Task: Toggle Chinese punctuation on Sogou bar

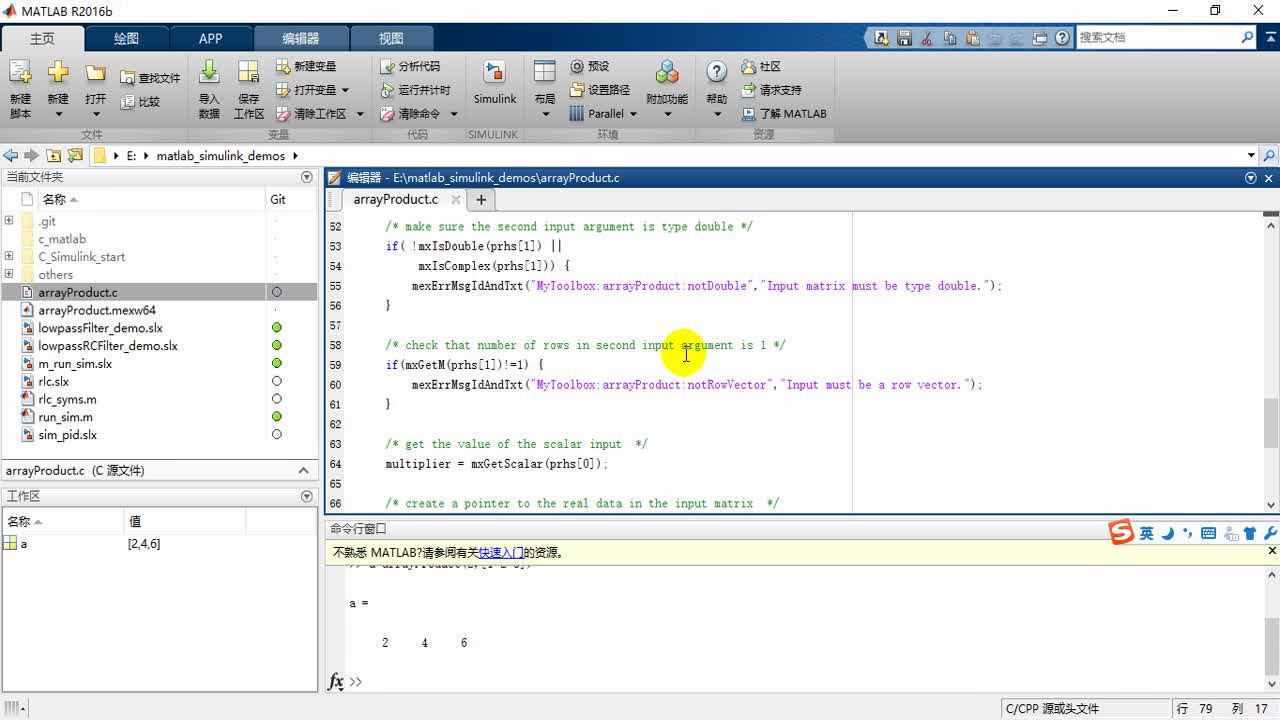Action: point(1189,532)
